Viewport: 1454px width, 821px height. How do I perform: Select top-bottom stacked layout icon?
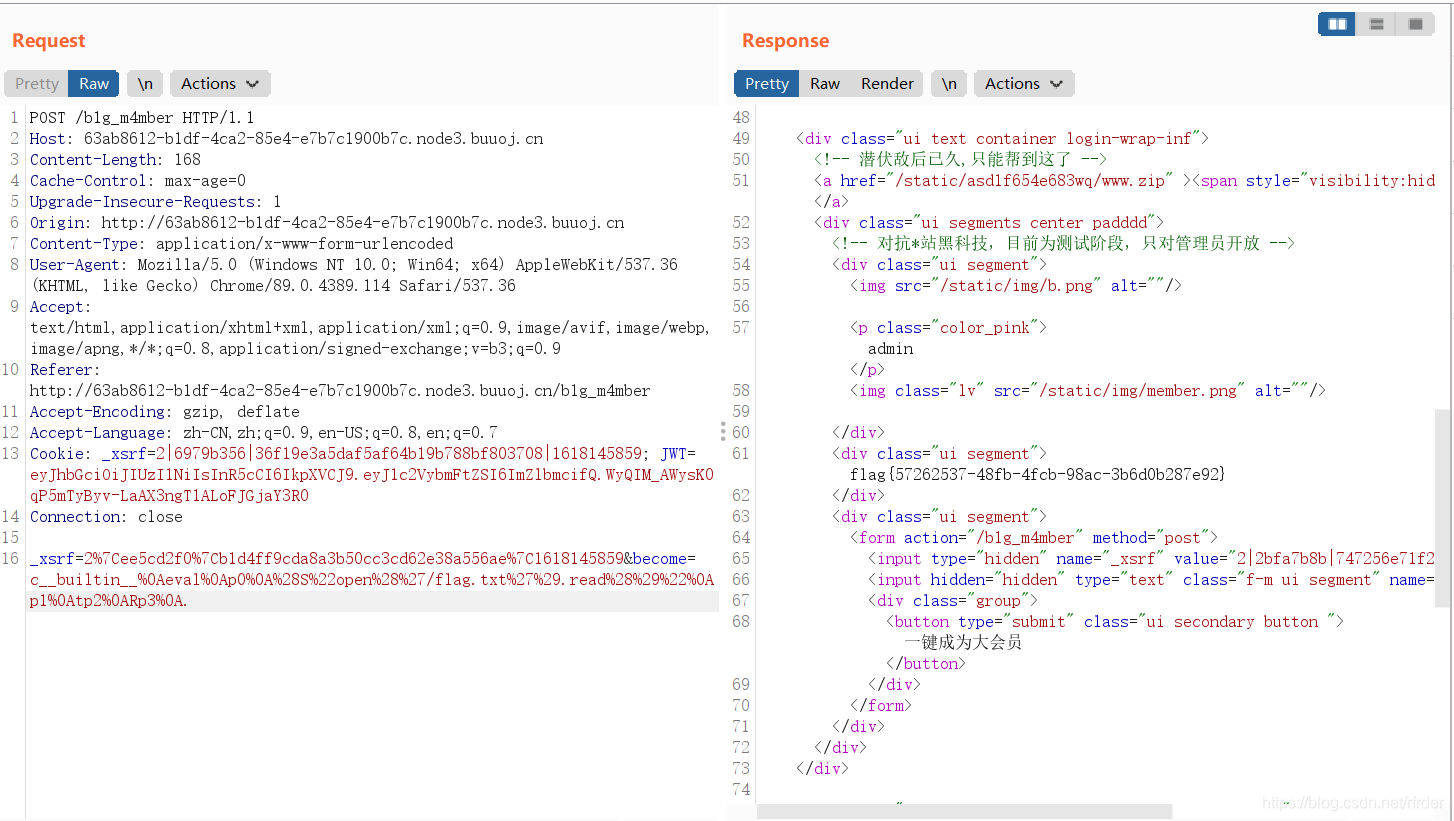[1376, 24]
